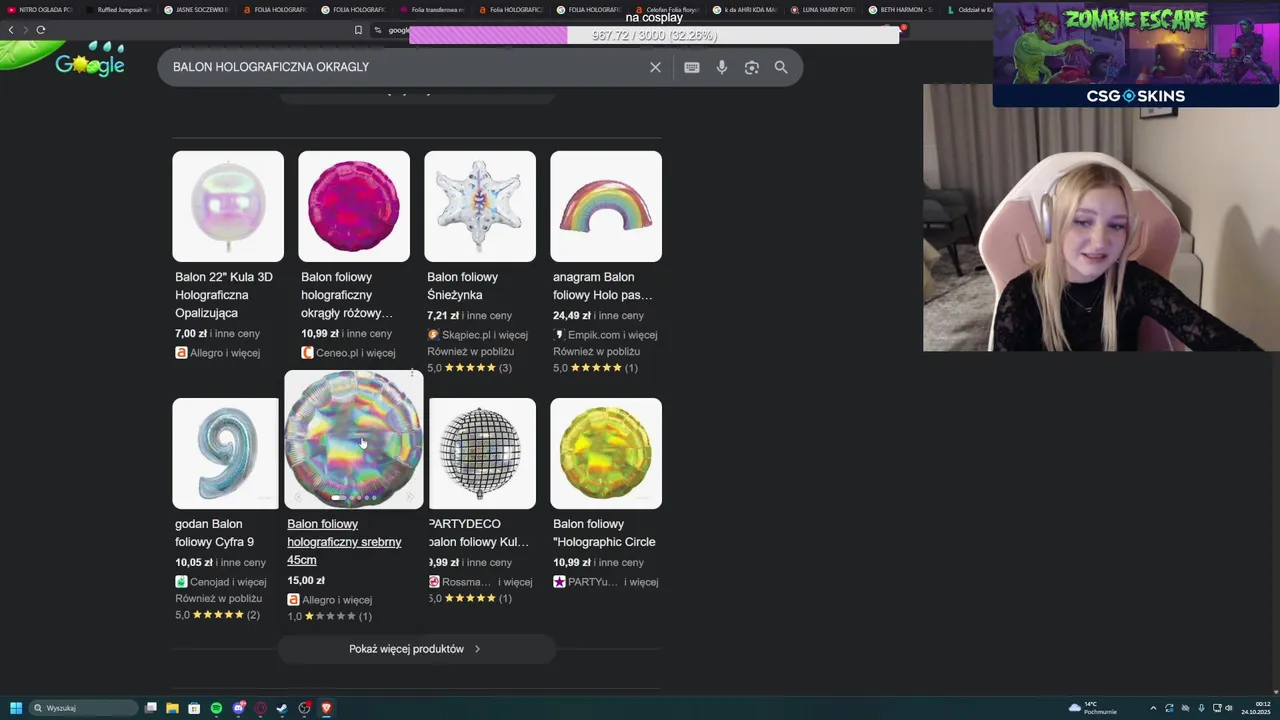Viewport: 1280px width, 720px height.
Task: Open Opera GX from the taskbar
Action: (260, 708)
